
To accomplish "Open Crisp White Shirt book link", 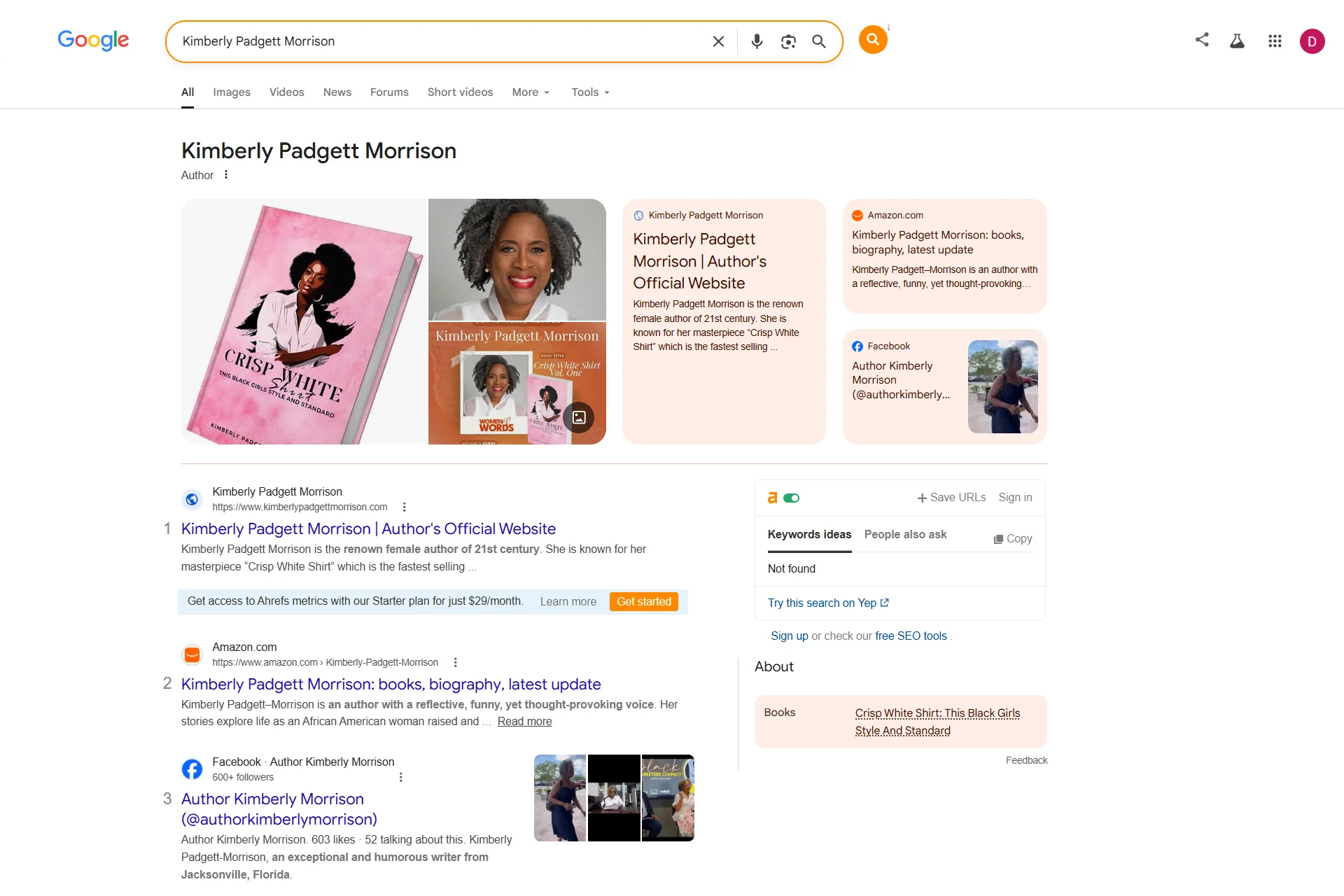I will click(937, 722).
